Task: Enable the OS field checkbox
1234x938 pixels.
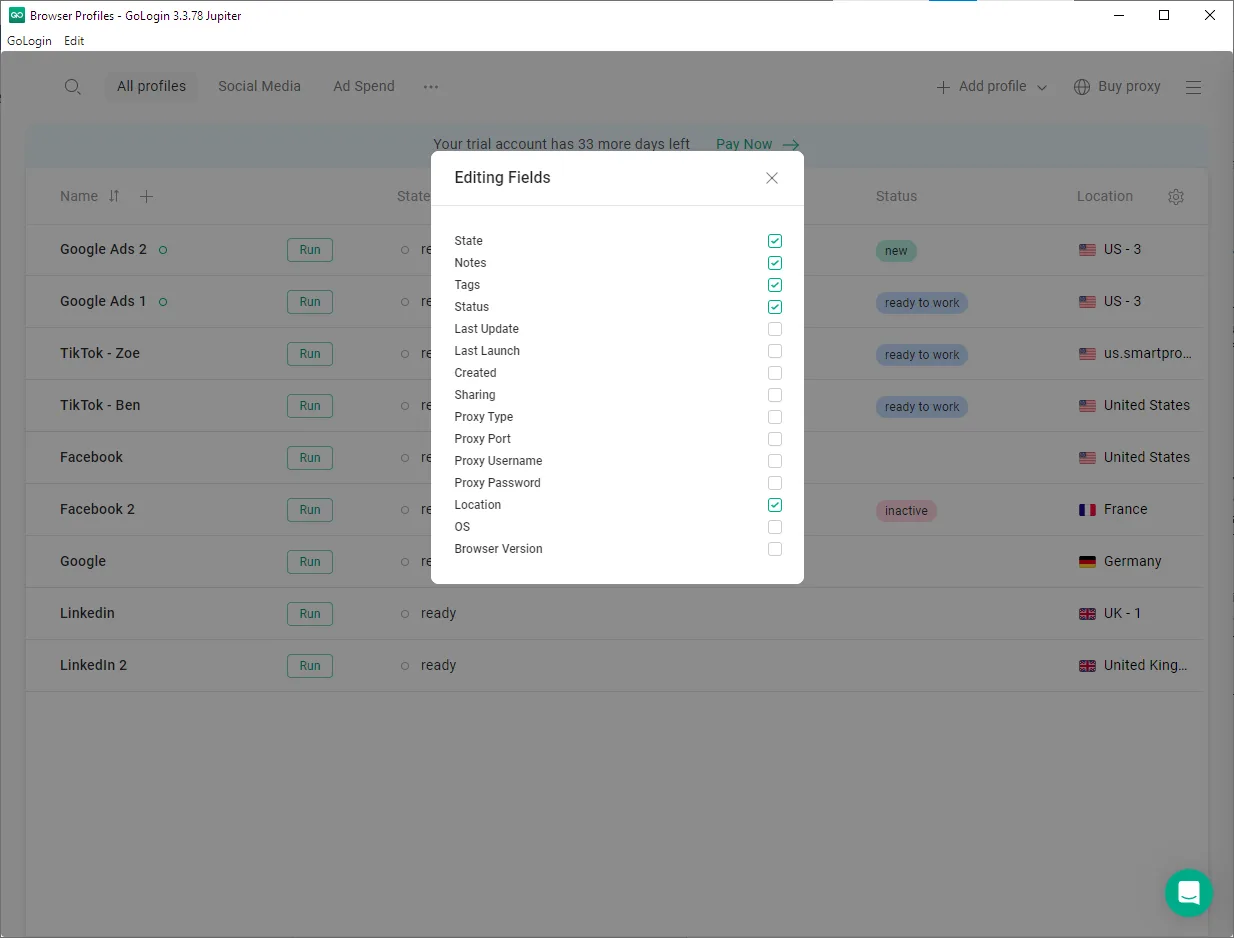Action: click(x=775, y=527)
